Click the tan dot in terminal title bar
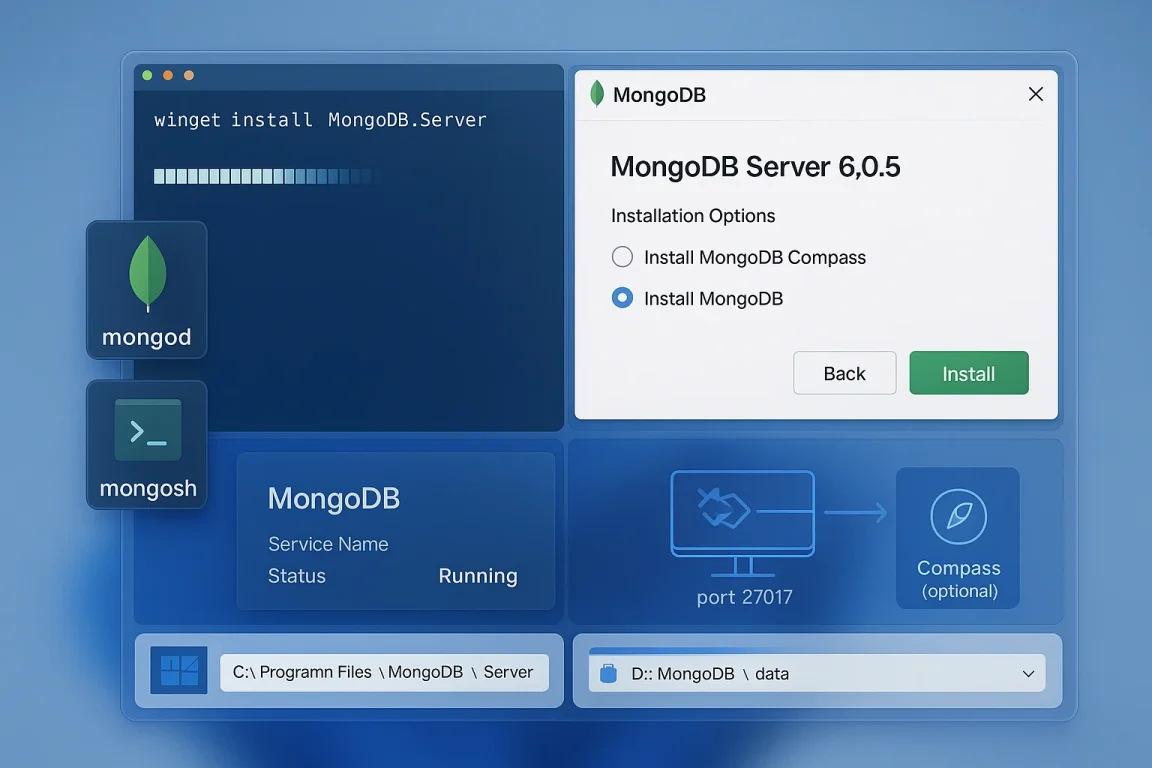This screenshot has height=768, width=1152. pos(189,75)
